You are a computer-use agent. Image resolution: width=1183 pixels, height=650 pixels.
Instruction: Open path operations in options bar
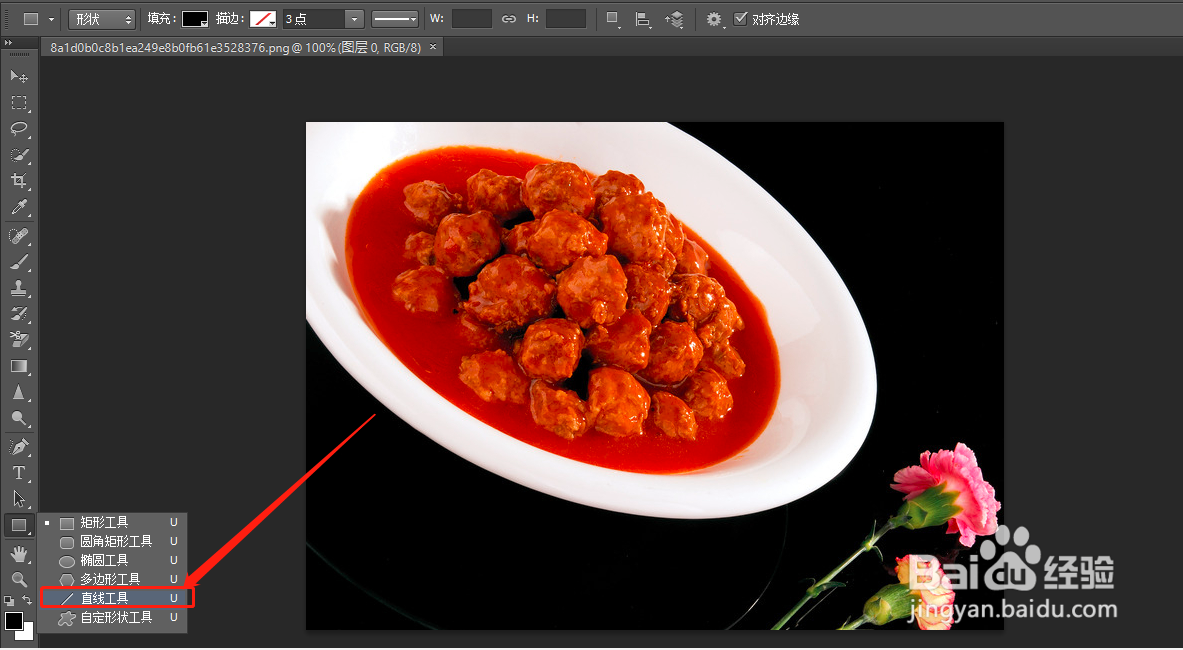tap(613, 20)
